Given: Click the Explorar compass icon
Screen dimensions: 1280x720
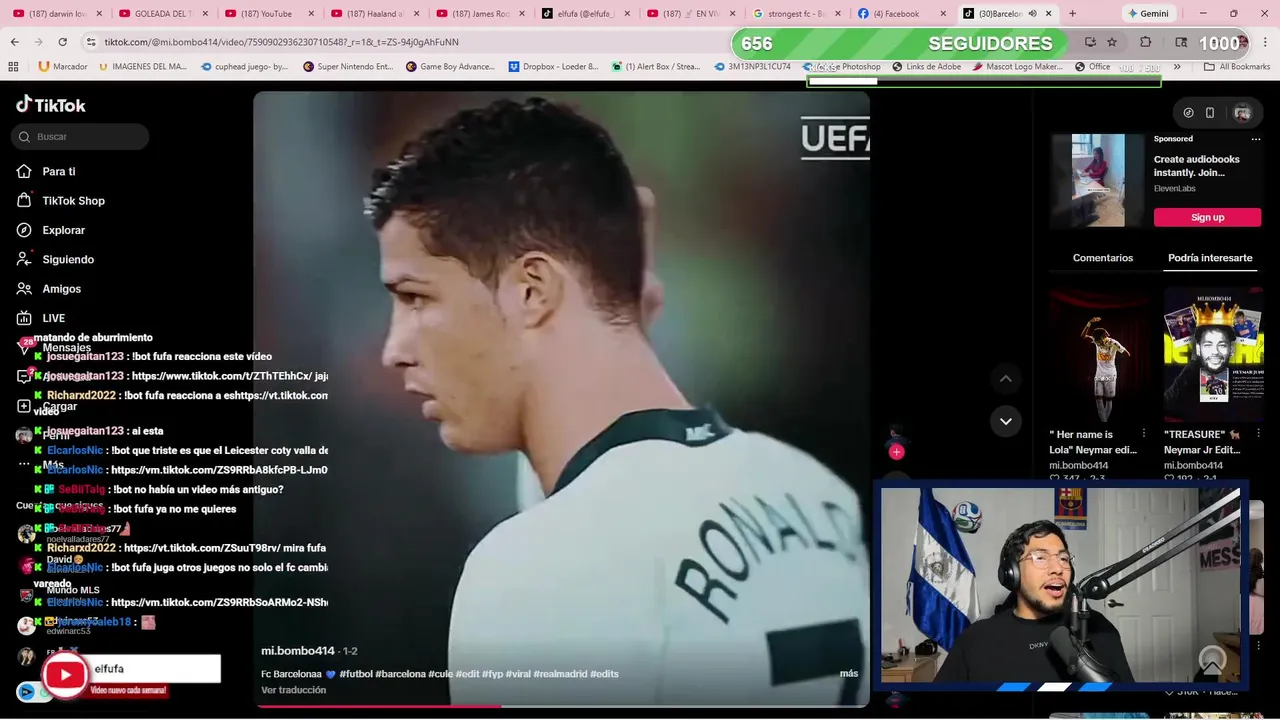Looking at the screenshot, I should point(24,230).
